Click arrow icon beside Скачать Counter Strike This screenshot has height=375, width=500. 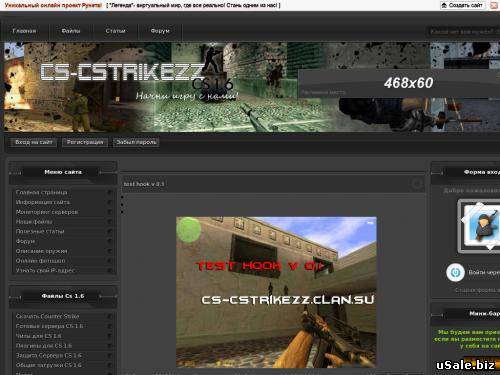109,316
